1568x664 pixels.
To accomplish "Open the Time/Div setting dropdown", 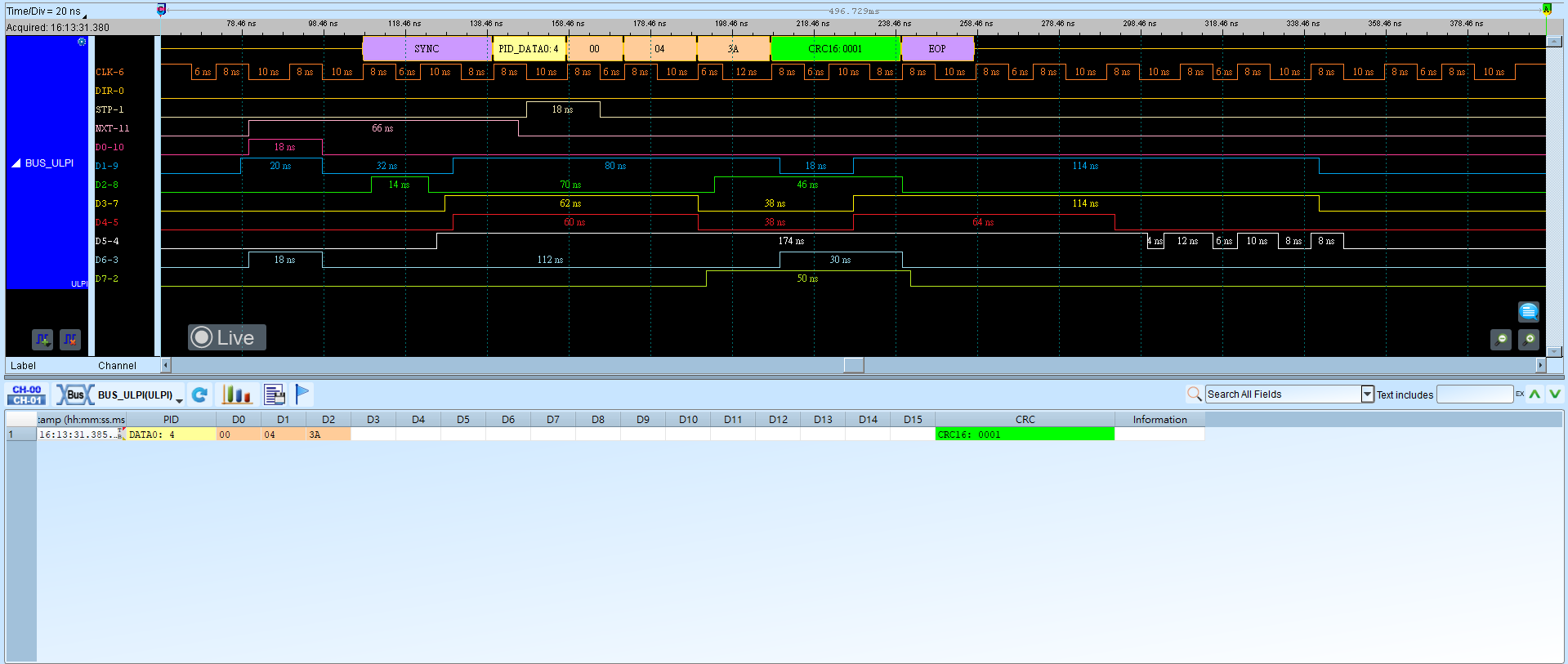I will point(84,16).
